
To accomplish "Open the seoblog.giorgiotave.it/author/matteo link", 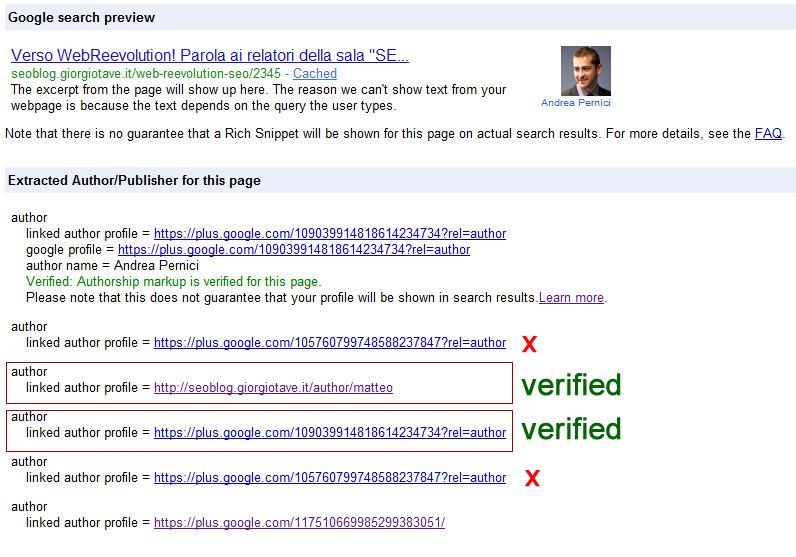I will [273, 388].
